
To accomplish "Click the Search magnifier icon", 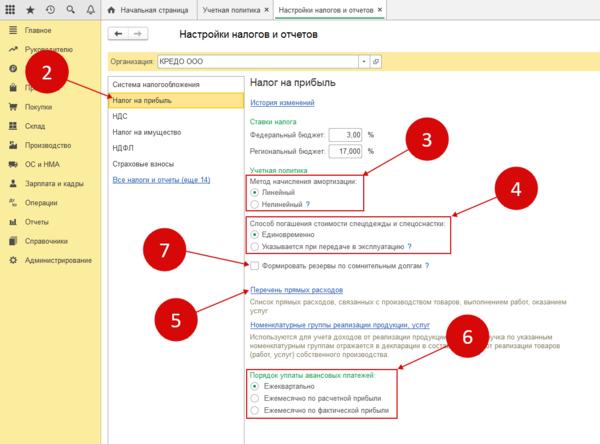I will click(68, 9).
